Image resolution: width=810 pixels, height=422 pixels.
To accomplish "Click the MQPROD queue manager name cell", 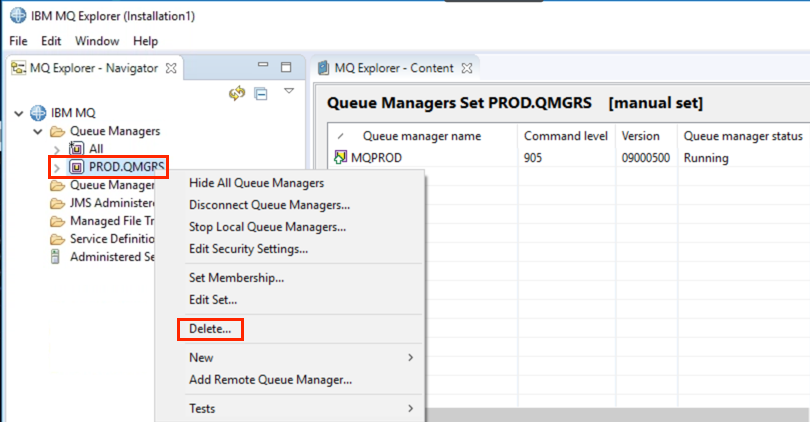I will (x=377, y=158).
